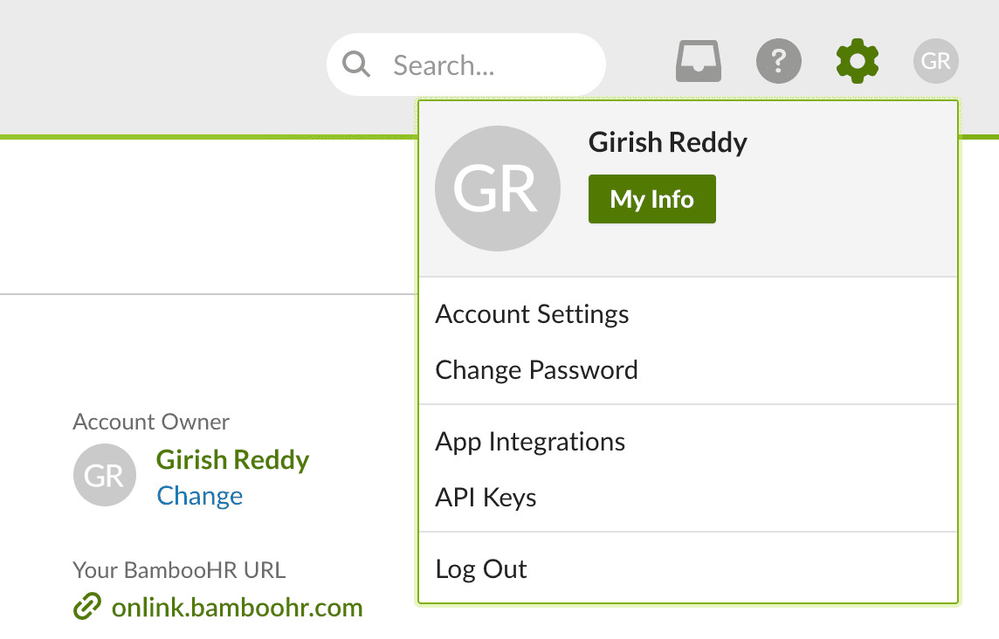The width and height of the screenshot is (999, 639).
Task: Click the search magnifier icon
Action: click(x=356, y=63)
